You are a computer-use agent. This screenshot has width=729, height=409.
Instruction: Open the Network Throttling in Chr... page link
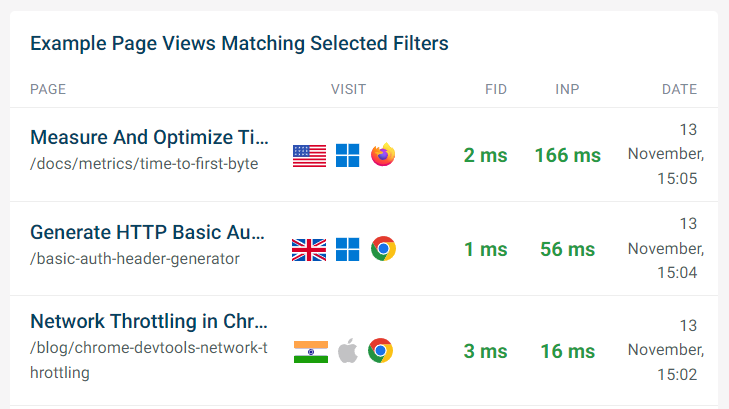(x=149, y=321)
